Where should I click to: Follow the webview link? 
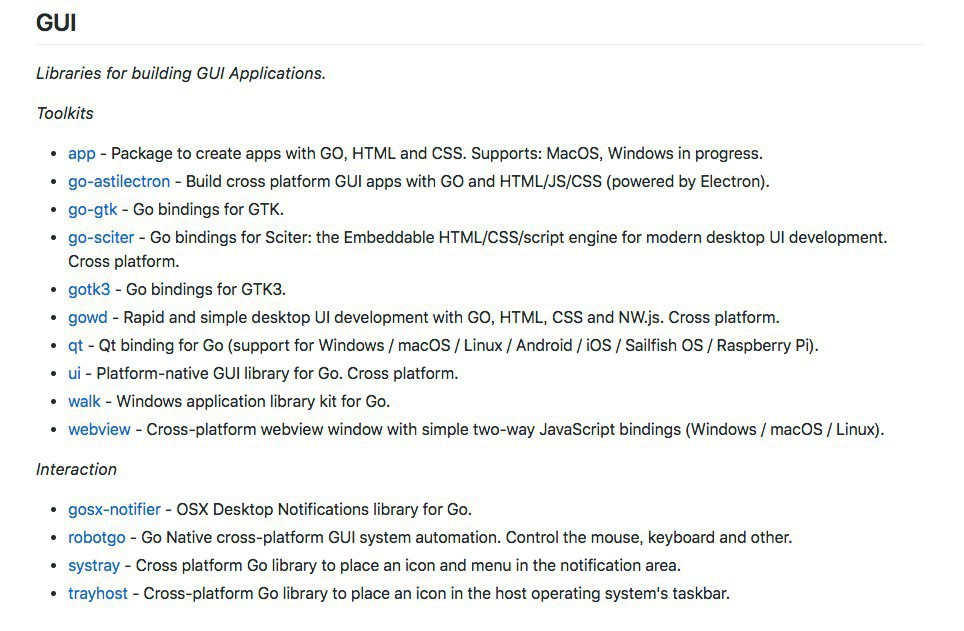(x=99, y=429)
